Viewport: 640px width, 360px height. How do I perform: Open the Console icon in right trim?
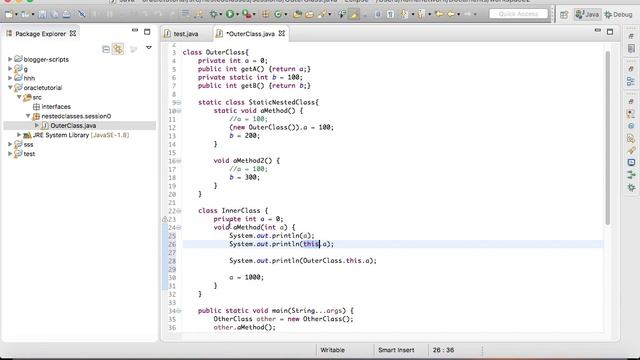tap(631, 162)
